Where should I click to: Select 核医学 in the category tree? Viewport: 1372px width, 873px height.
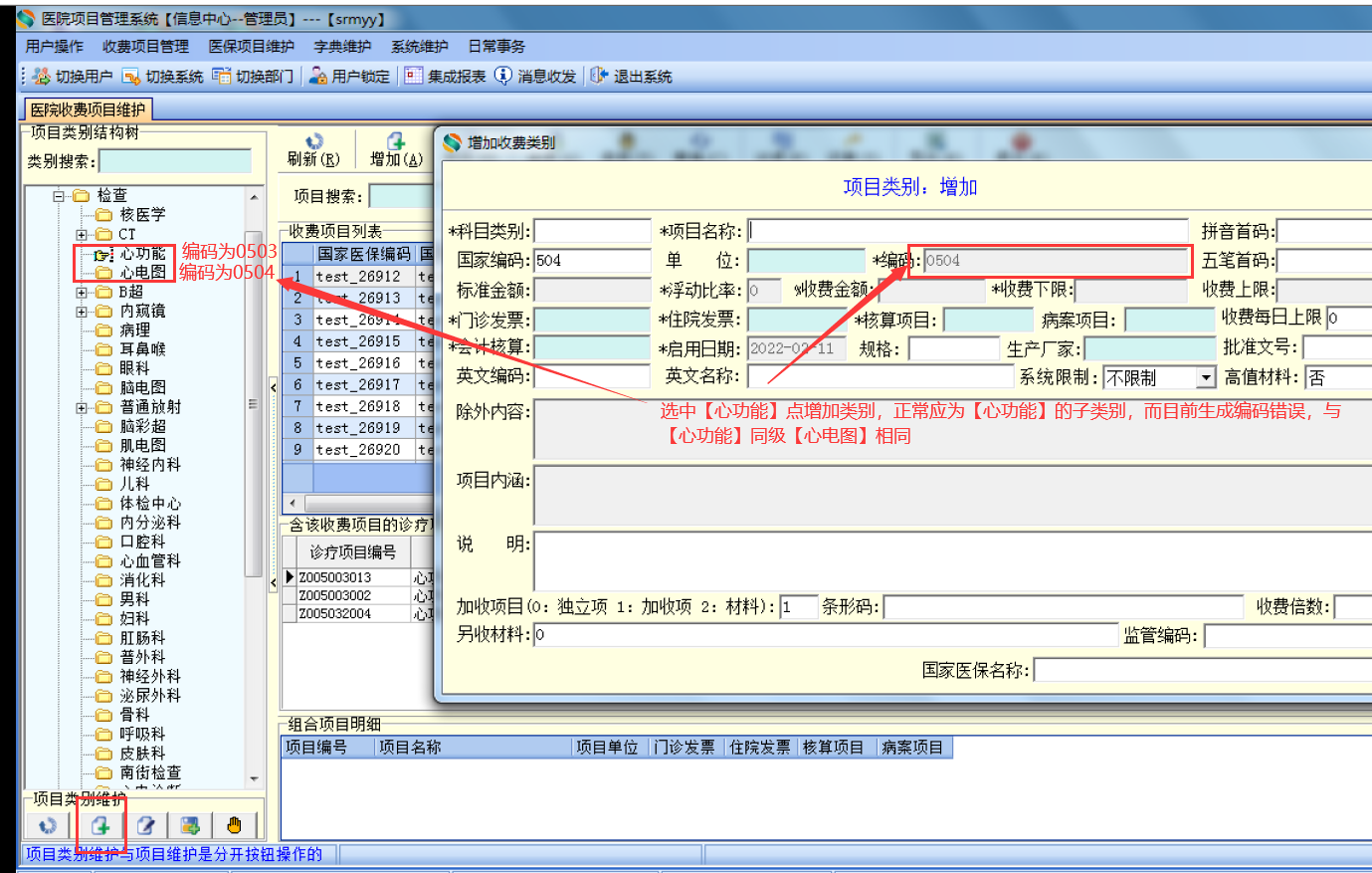[143, 215]
